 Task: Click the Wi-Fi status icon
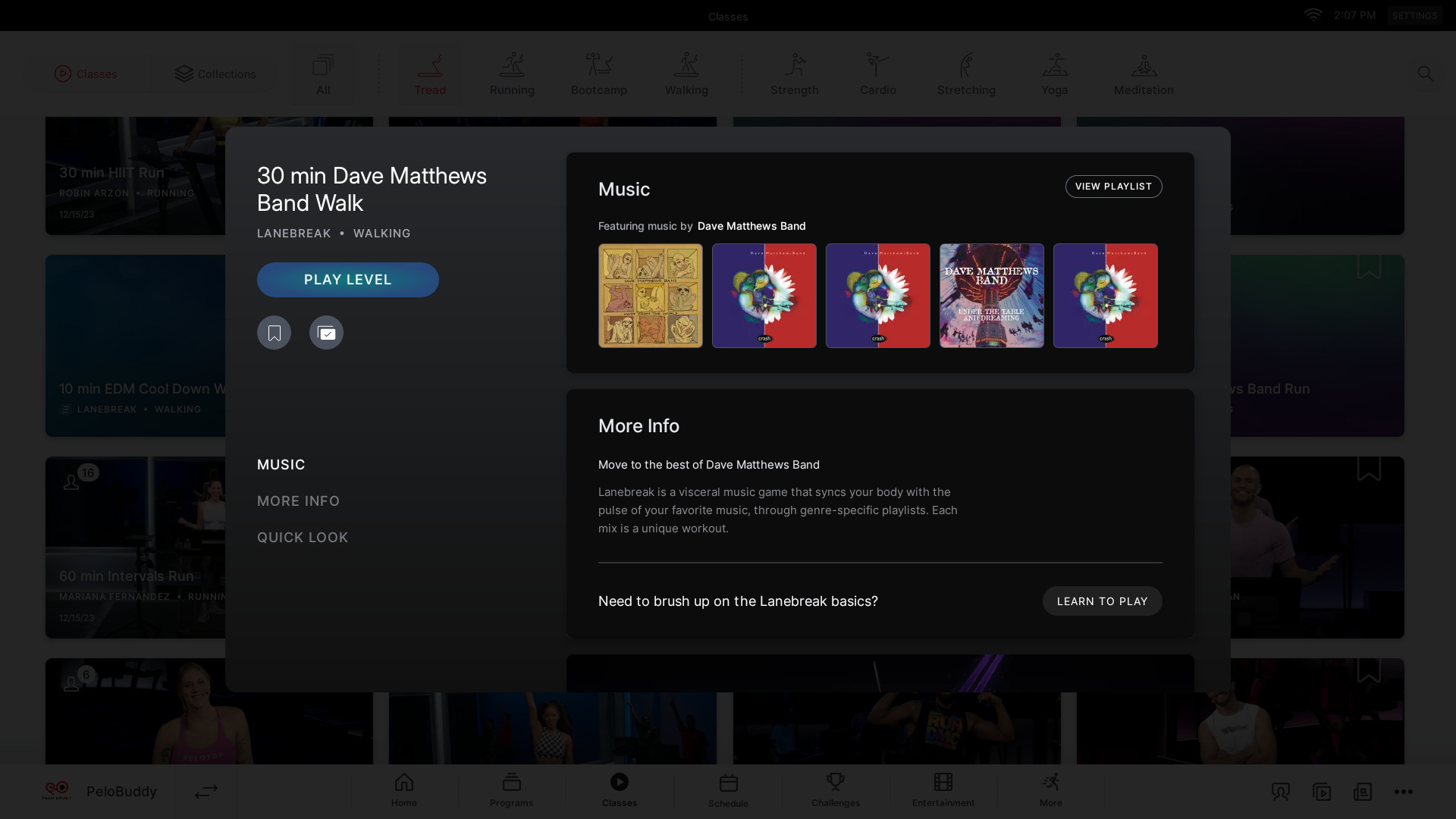pyautogui.click(x=1313, y=15)
